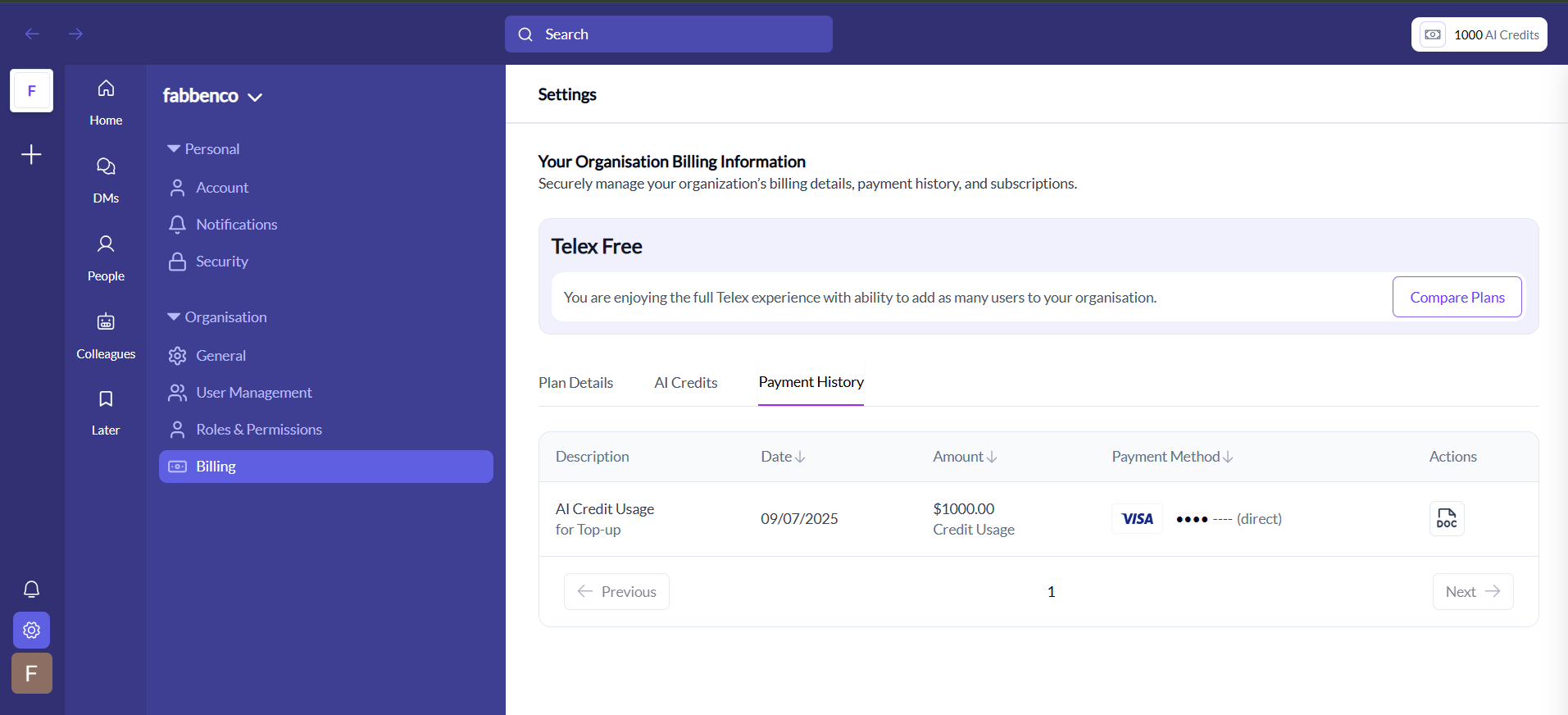The width and height of the screenshot is (1568, 715).
Task: Collapse the Personal section
Action: point(203,149)
